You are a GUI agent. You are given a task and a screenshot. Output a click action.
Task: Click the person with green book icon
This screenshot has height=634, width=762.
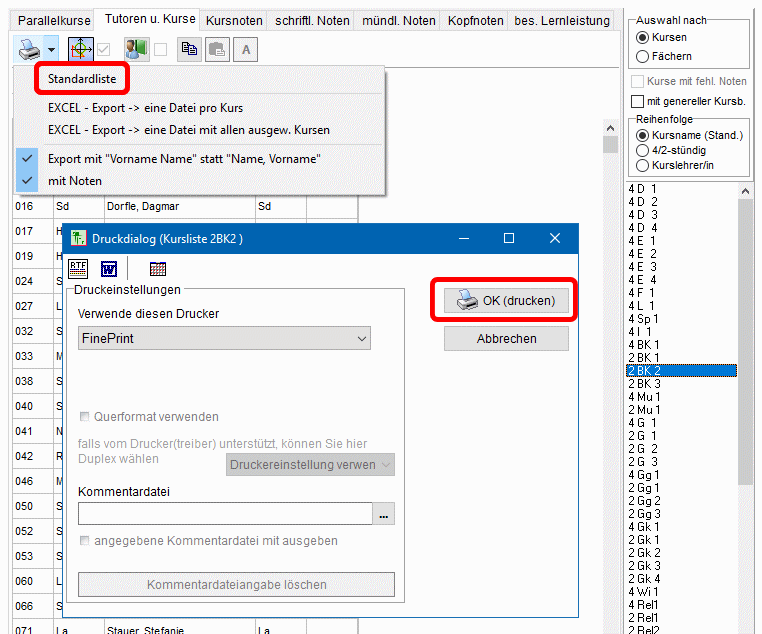point(136,49)
